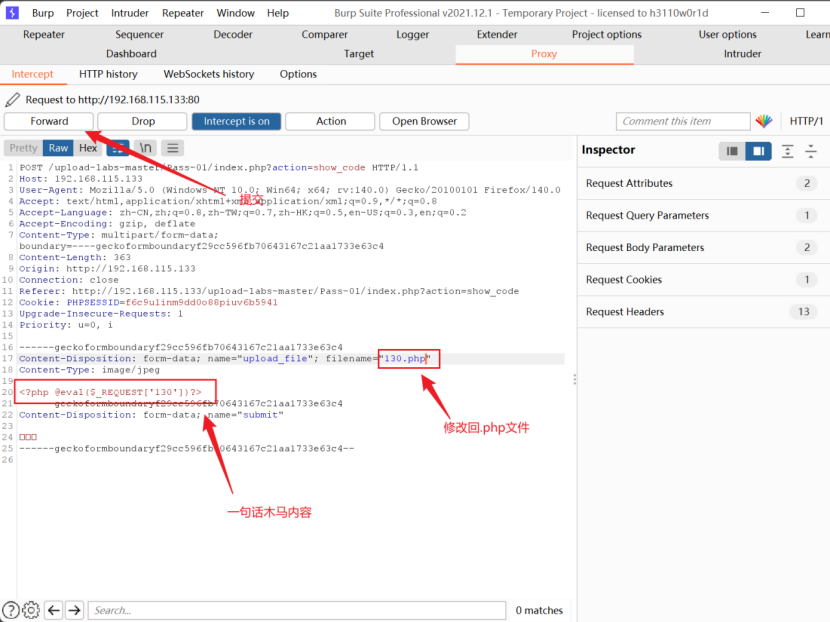Switch to the Dashboard tab
Screen dimensions: 830x622
(x=131, y=54)
